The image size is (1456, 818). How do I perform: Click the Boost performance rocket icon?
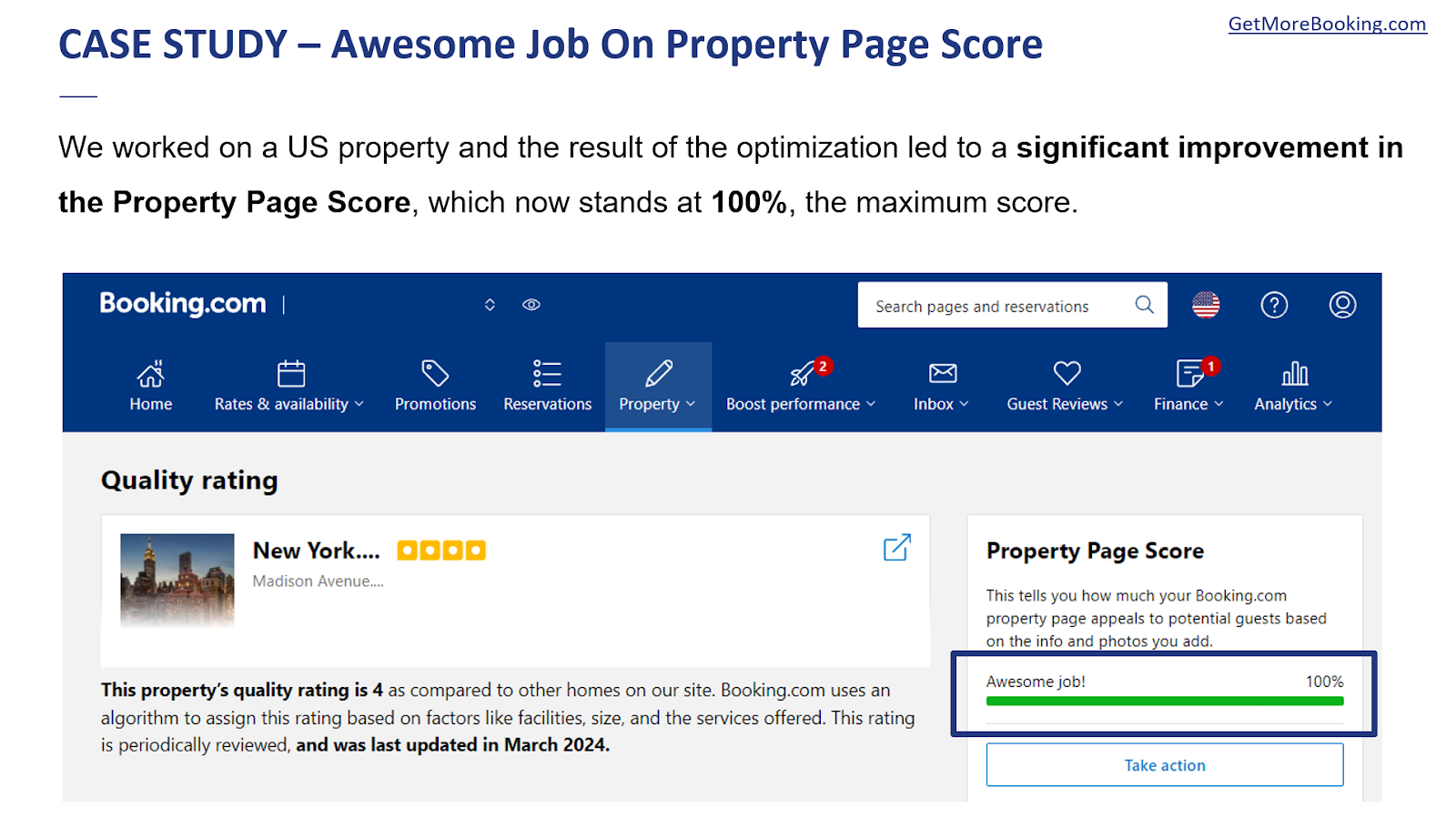tap(802, 374)
